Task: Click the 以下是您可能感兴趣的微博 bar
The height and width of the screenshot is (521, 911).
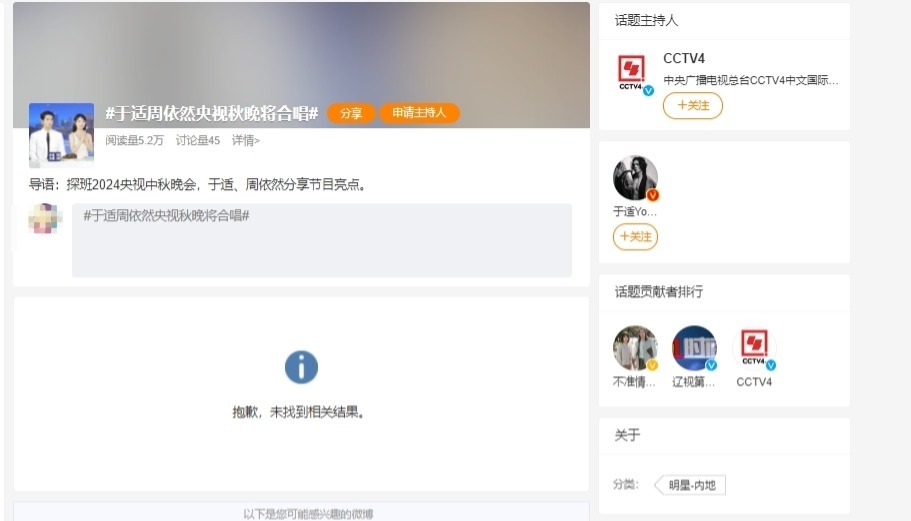Action: (x=302, y=512)
